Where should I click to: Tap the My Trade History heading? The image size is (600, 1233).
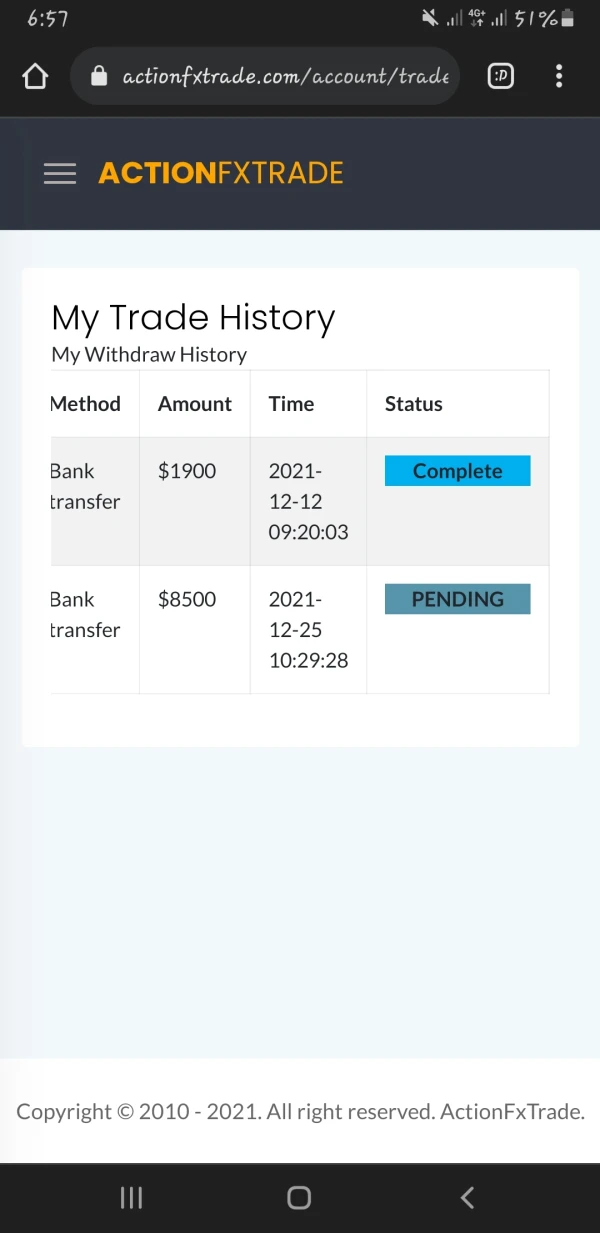[x=193, y=318]
